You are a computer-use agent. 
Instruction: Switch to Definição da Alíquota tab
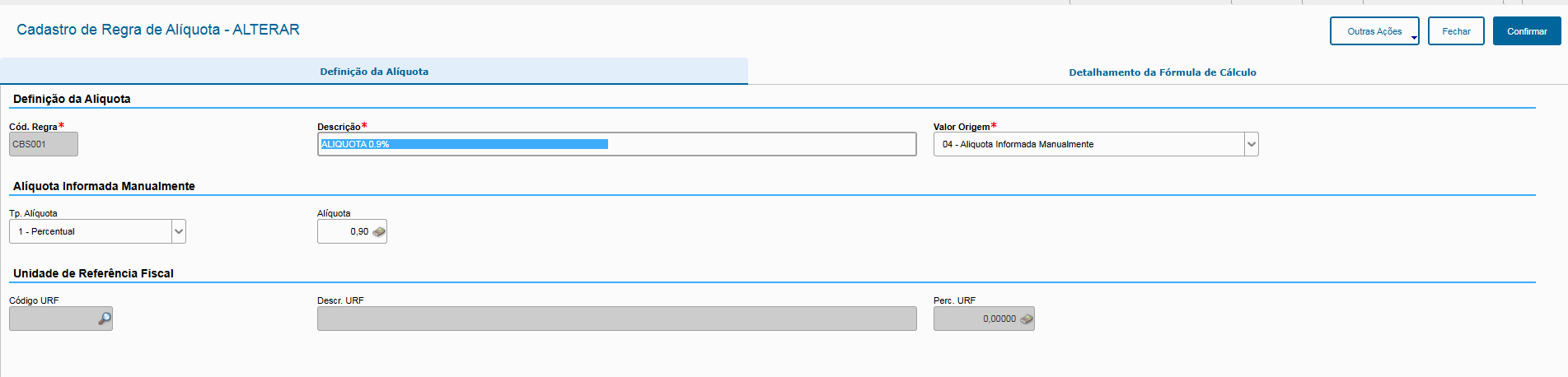(374, 72)
